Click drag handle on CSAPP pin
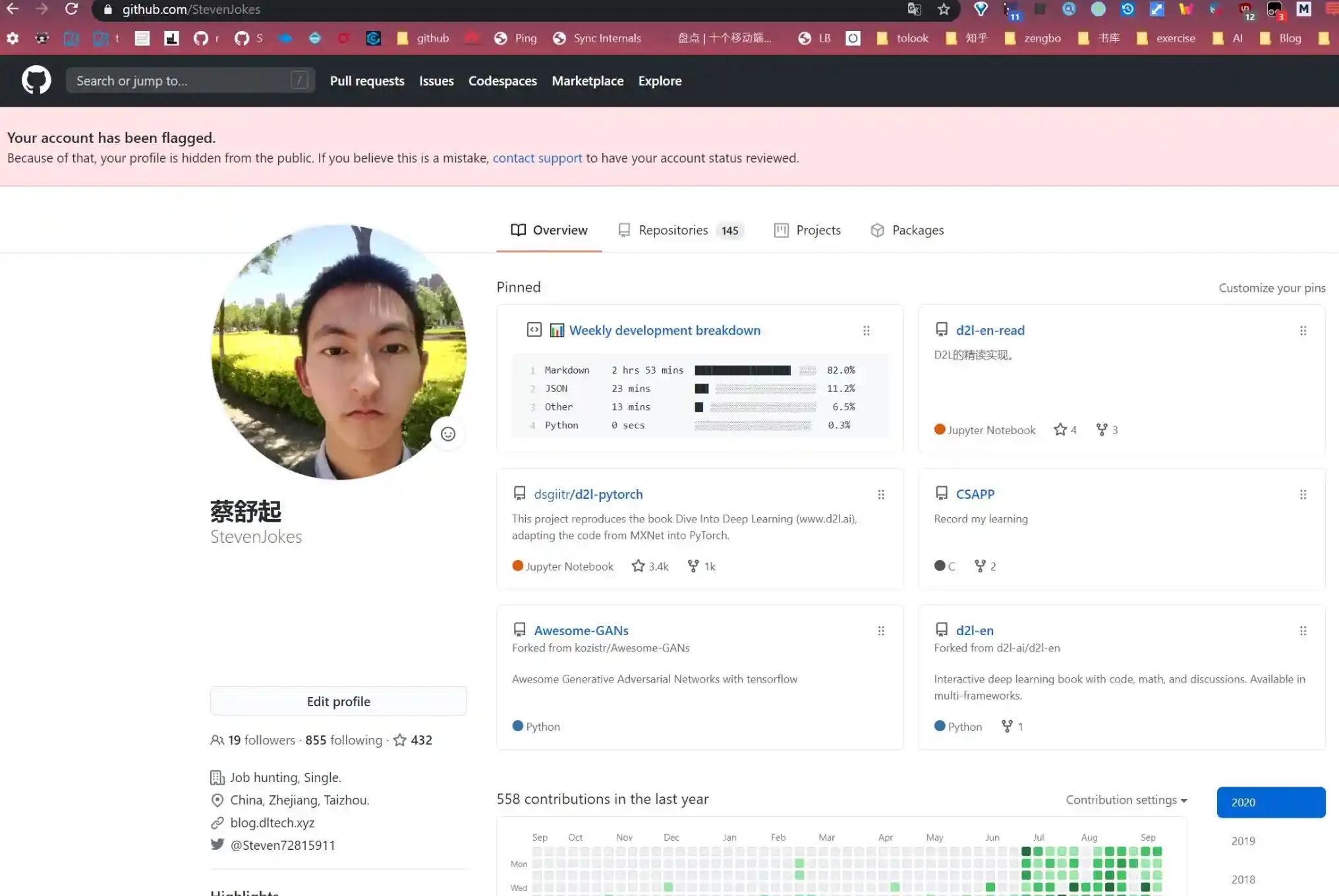This screenshot has height=896, width=1339. (x=1303, y=495)
